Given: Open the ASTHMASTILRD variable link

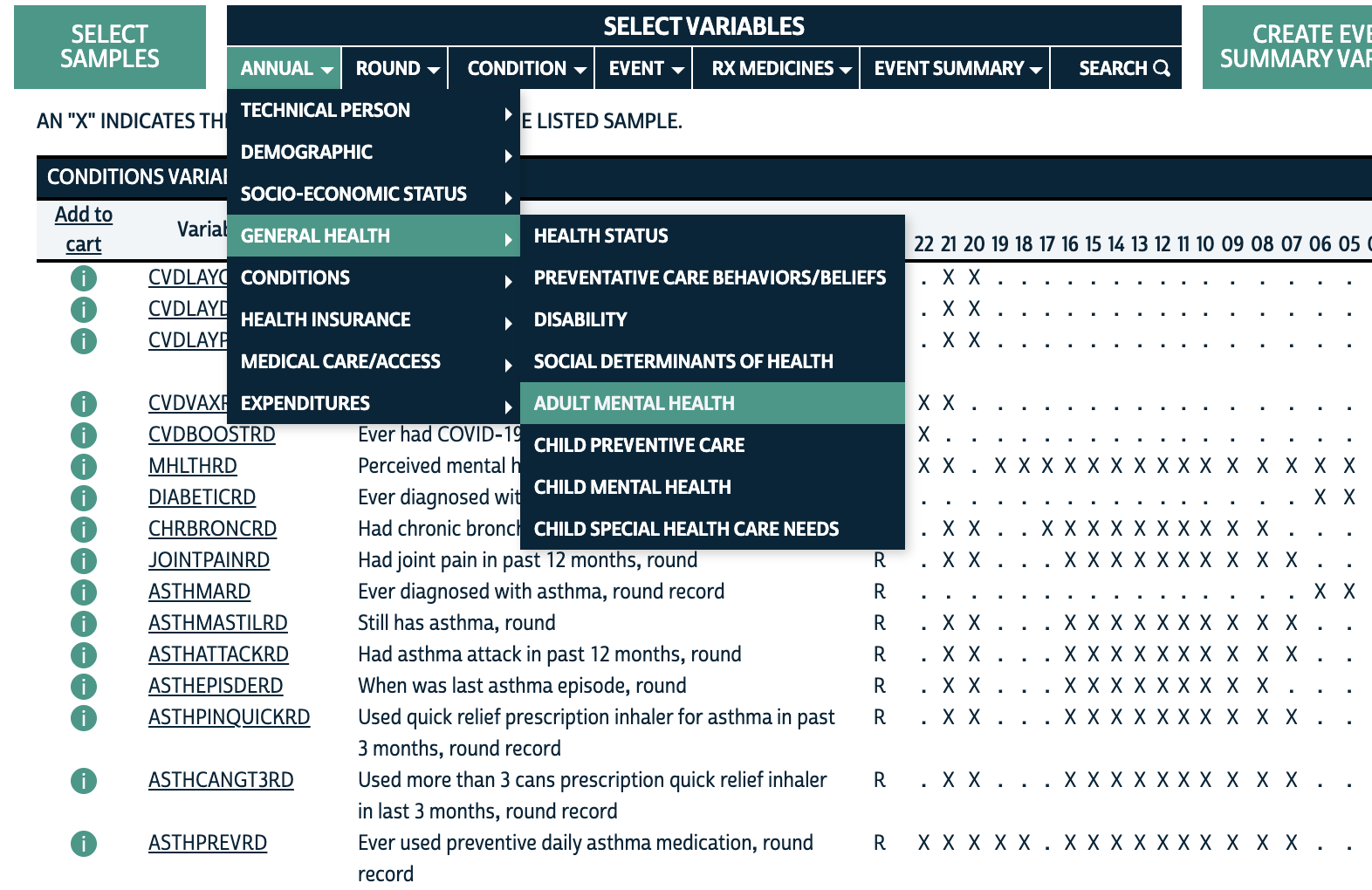Looking at the screenshot, I should coord(218,623).
